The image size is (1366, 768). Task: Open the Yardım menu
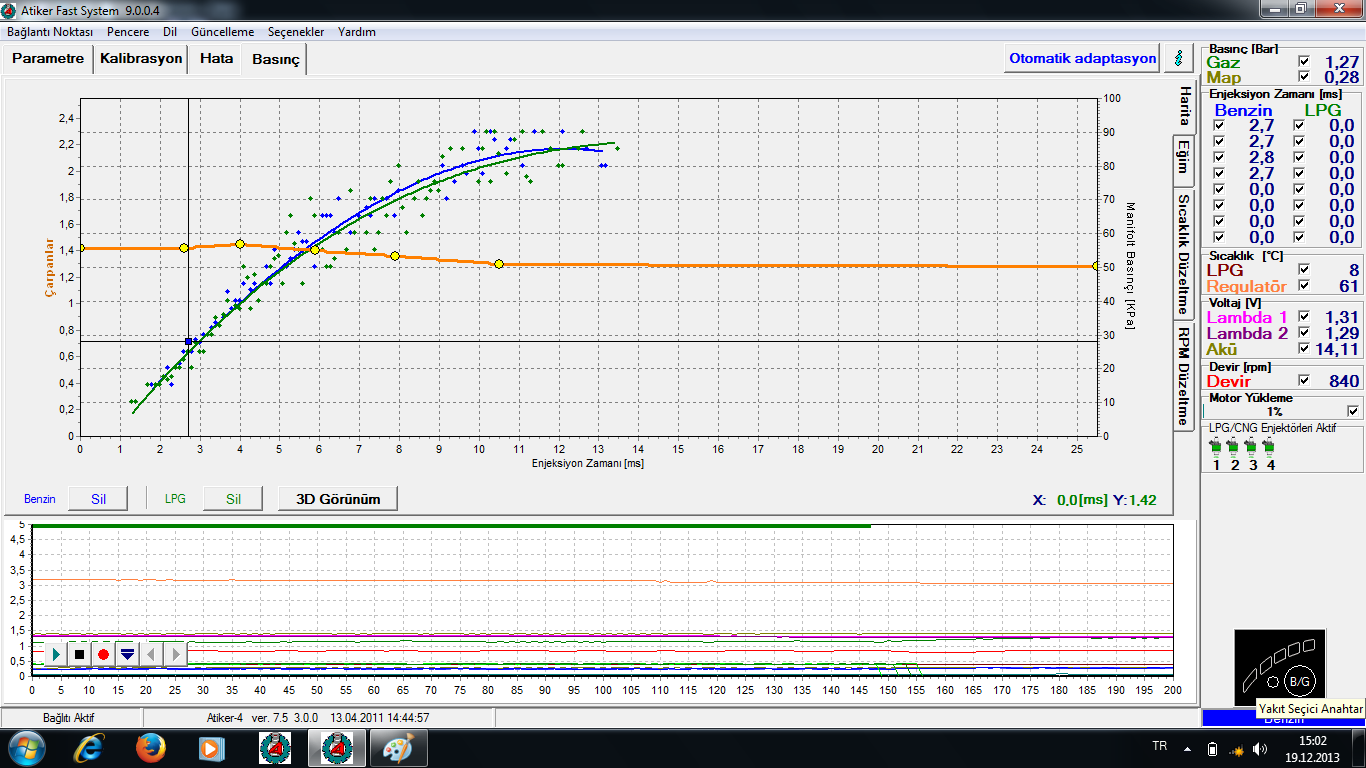[x=357, y=32]
